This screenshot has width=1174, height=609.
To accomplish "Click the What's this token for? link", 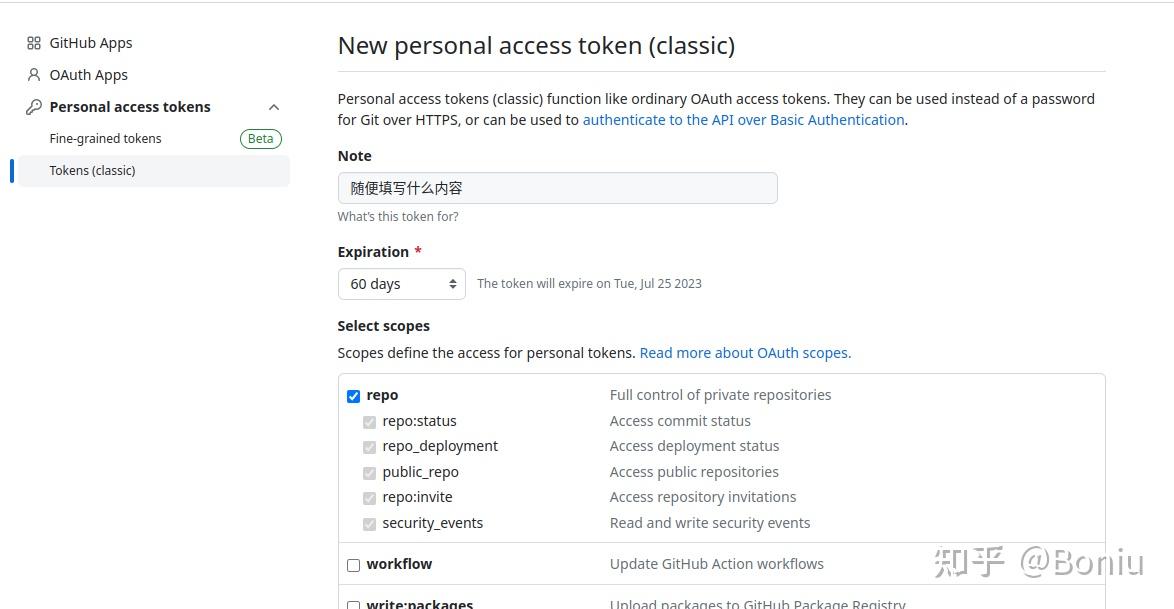I will pyautogui.click(x=397, y=216).
